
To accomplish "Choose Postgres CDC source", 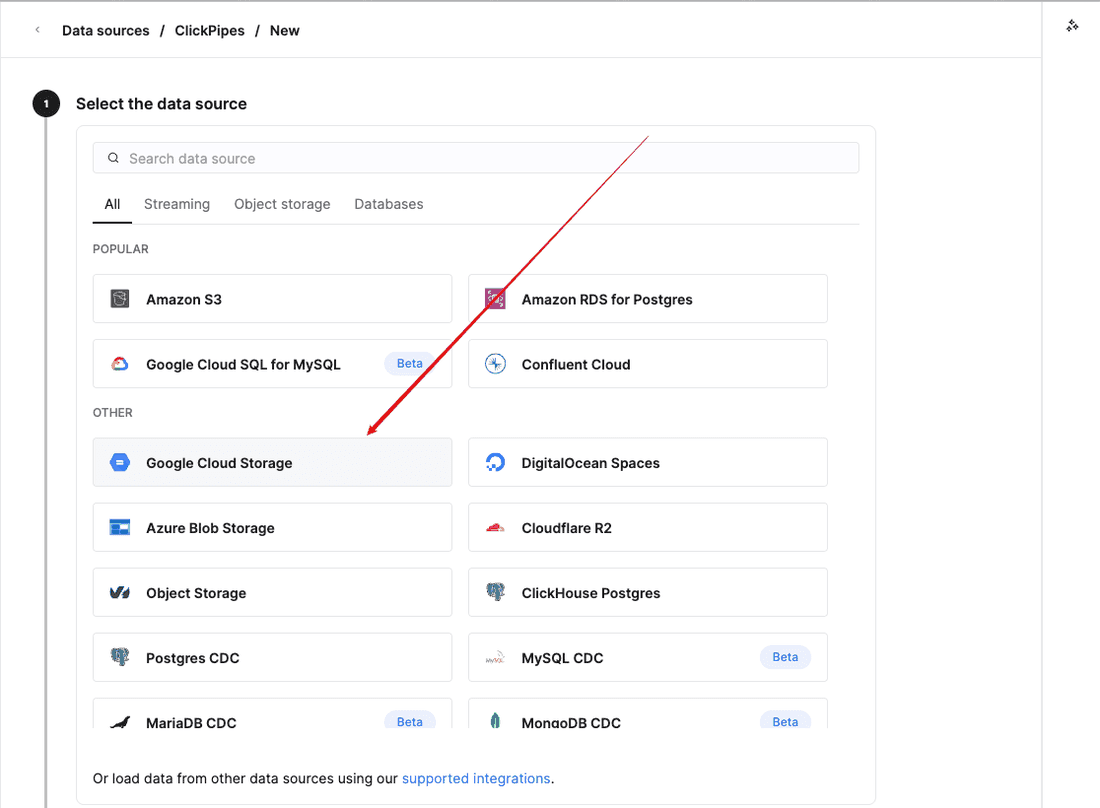I will tap(272, 657).
